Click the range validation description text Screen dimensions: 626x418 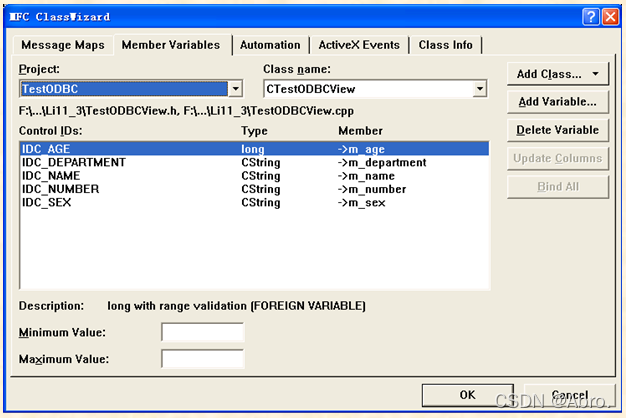click(236, 306)
